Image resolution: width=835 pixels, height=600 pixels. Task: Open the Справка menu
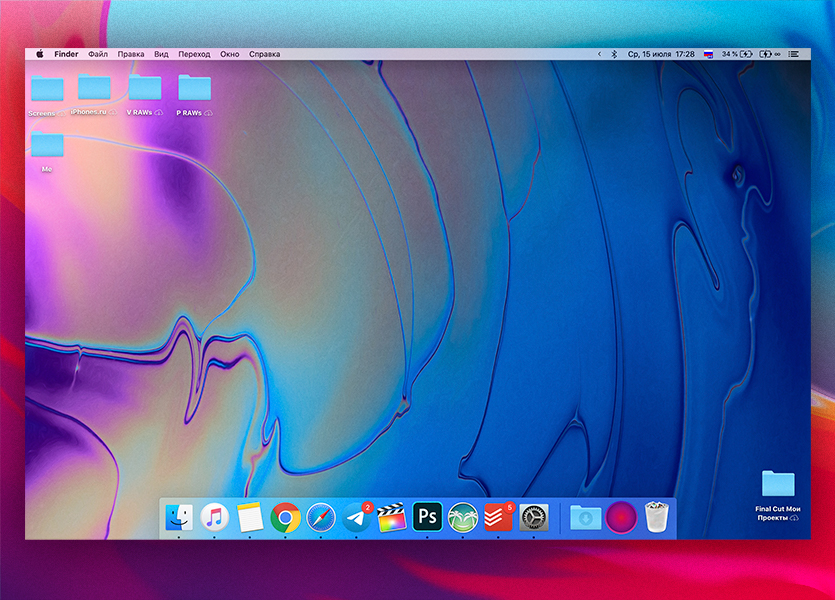click(264, 54)
